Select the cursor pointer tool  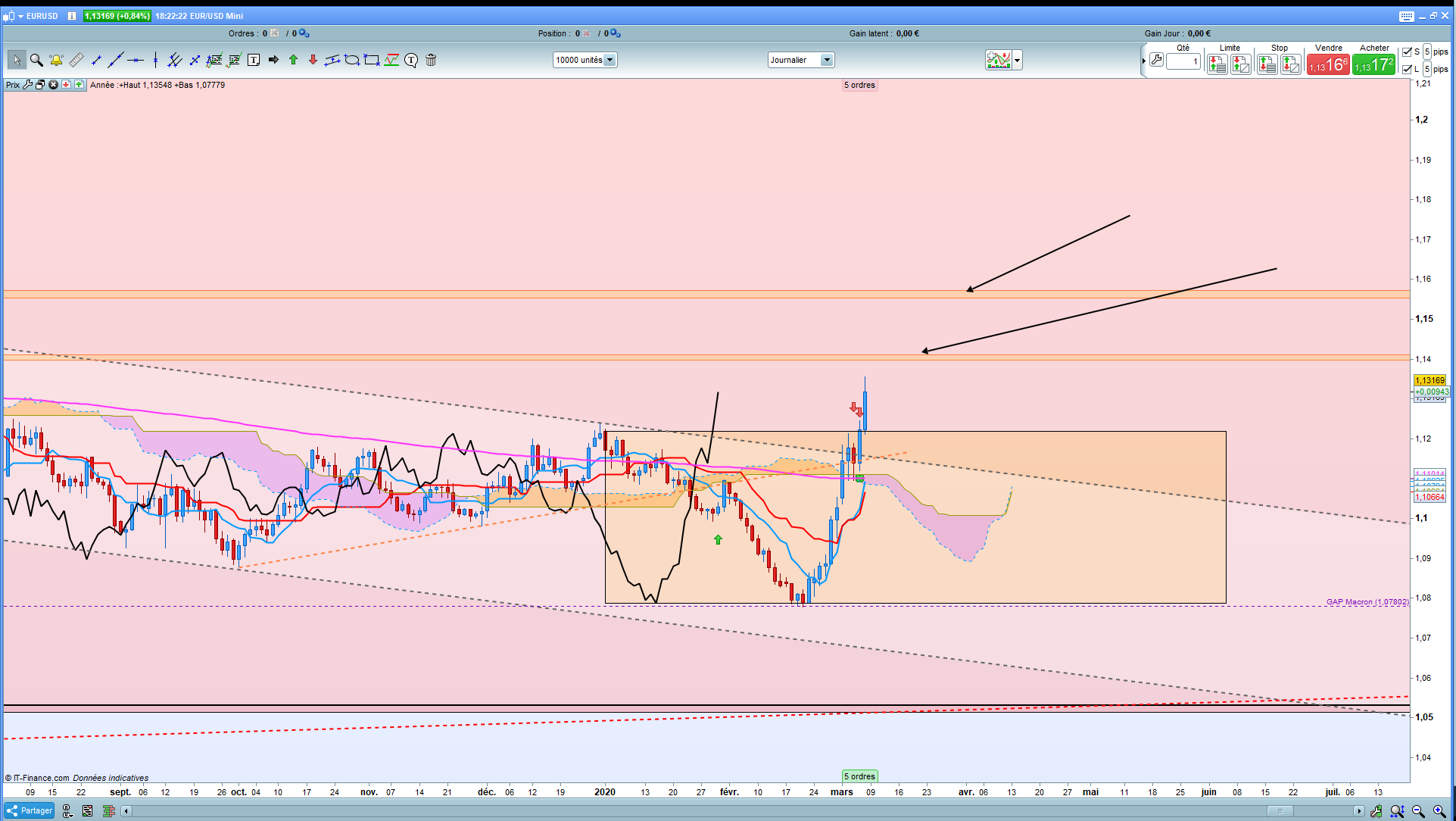(17, 60)
